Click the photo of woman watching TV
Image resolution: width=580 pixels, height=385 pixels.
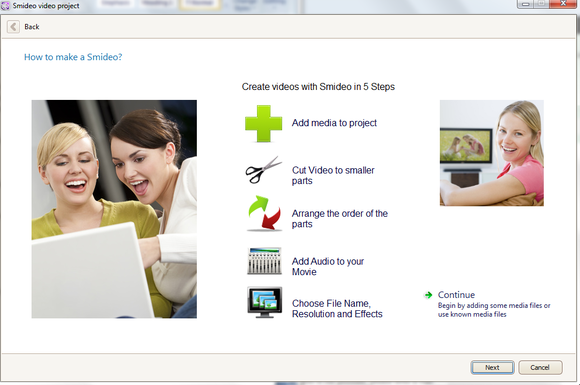(x=492, y=153)
